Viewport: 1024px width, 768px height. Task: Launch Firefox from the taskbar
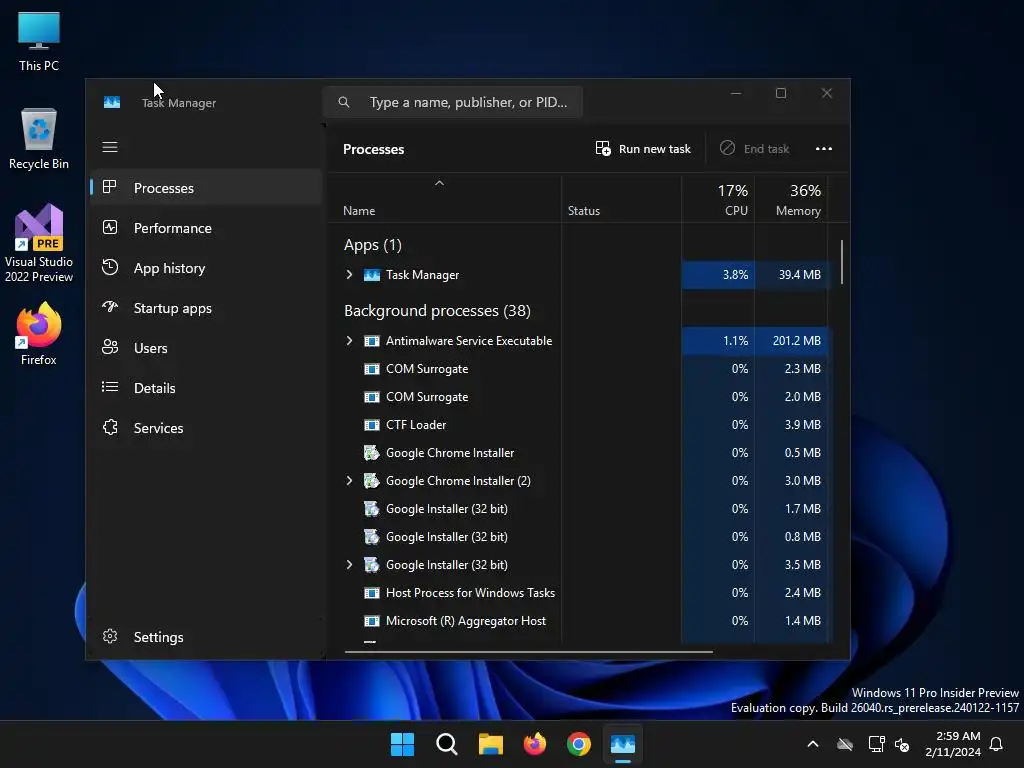tap(535, 744)
